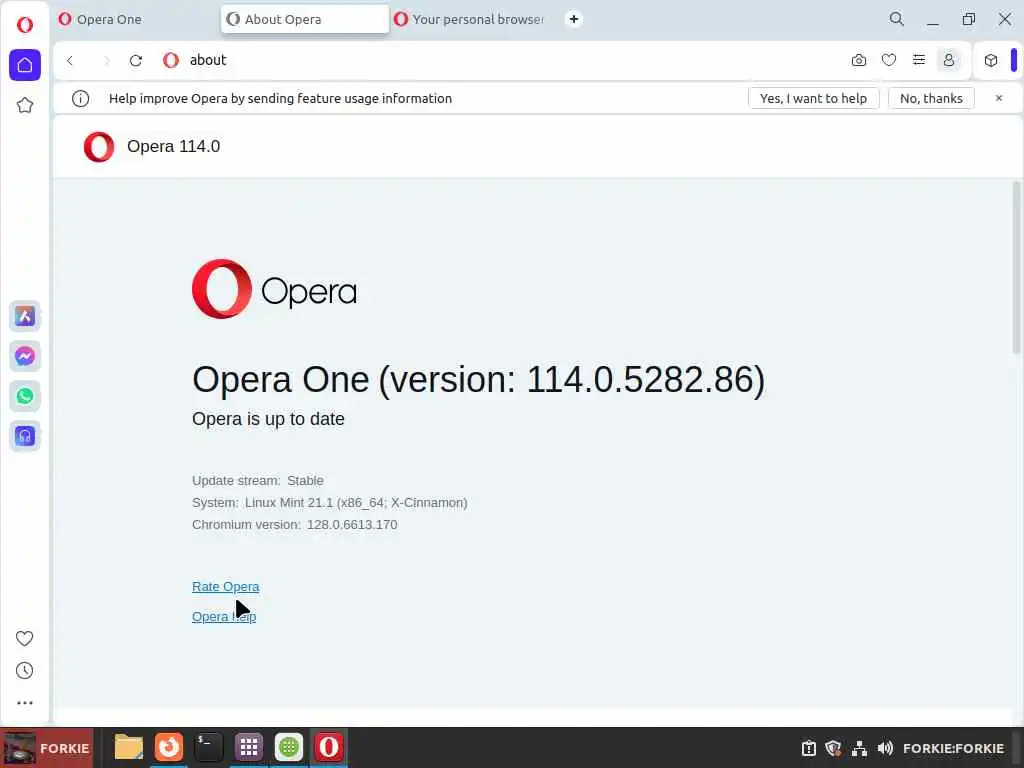
Task: Open the shield security tray icon
Action: pyautogui.click(x=833, y=748)
